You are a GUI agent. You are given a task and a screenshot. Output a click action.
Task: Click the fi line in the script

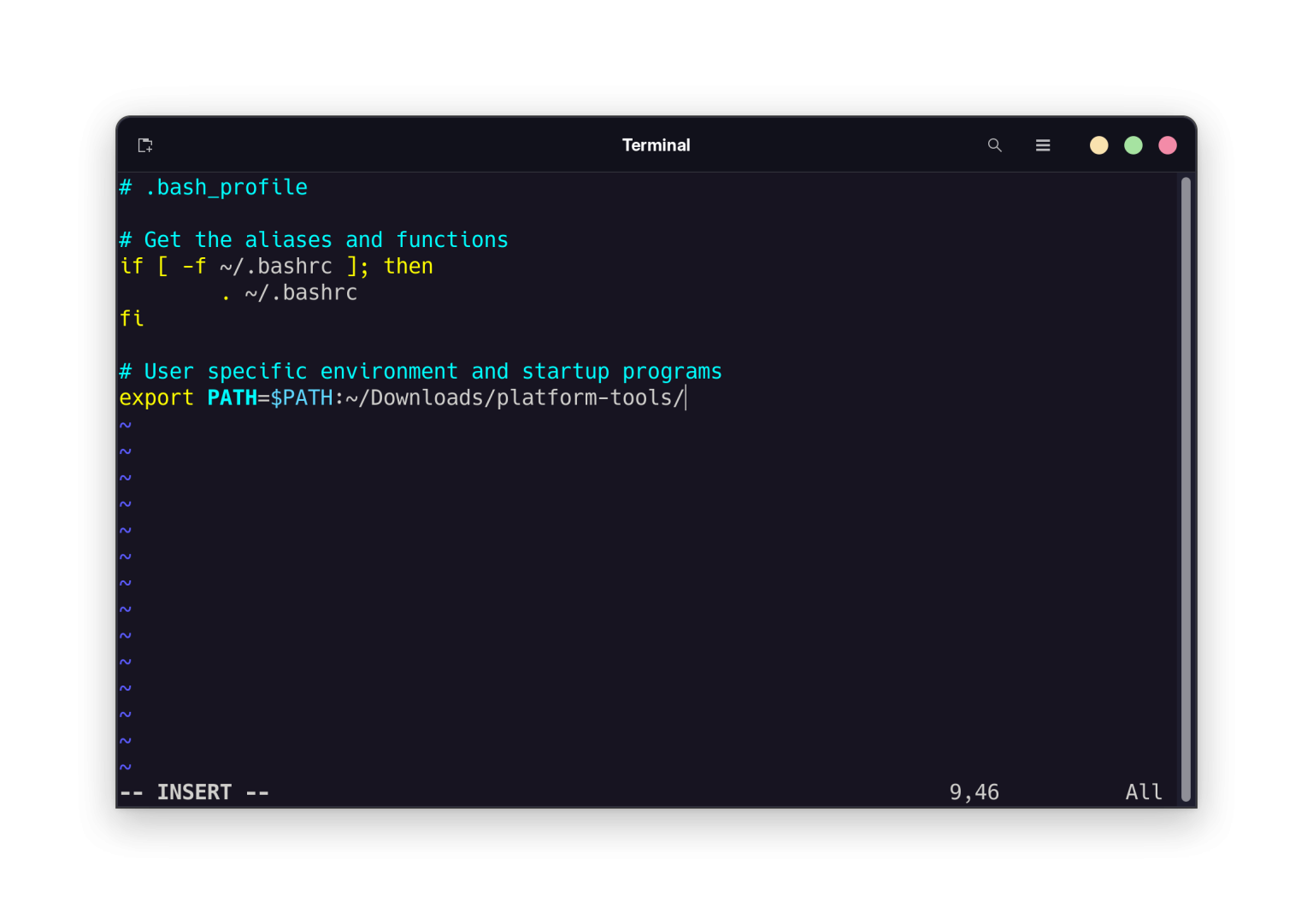pyautogui.click(x=132, y=318)
